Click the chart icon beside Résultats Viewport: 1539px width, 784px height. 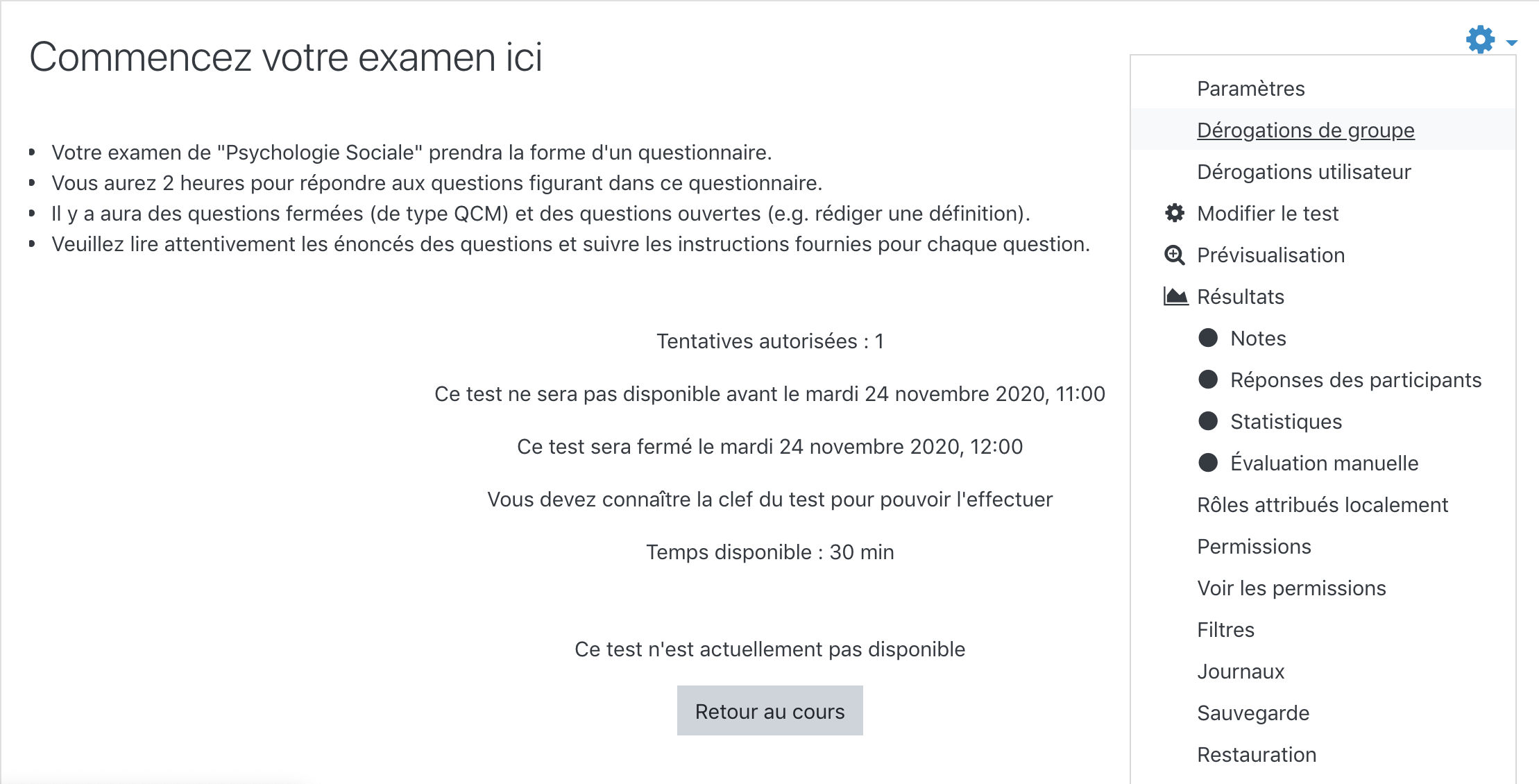point(1175,297)
